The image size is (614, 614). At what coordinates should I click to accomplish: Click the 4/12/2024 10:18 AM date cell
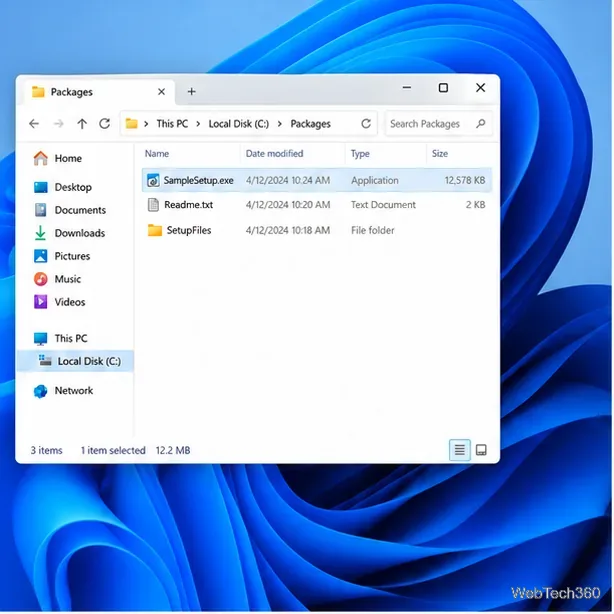tap(288, 230)
